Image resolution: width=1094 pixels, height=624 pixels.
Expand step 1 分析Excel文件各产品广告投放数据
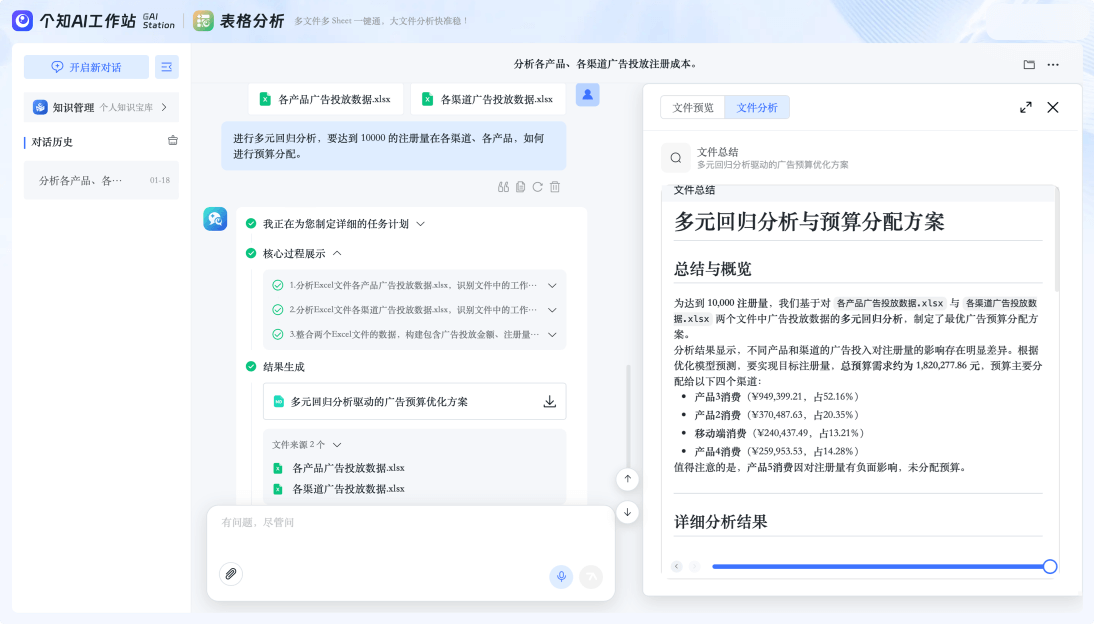pos(552,285)
